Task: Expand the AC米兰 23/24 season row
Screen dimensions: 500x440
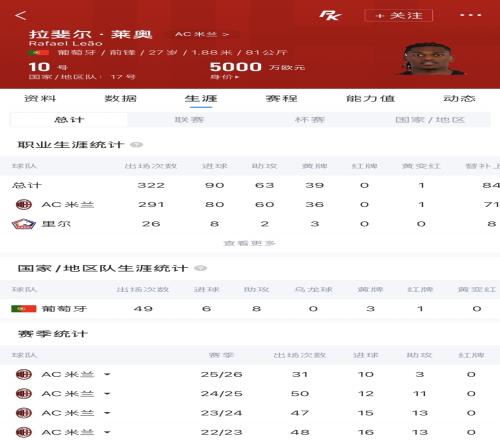Action: [x=107, y=413]
